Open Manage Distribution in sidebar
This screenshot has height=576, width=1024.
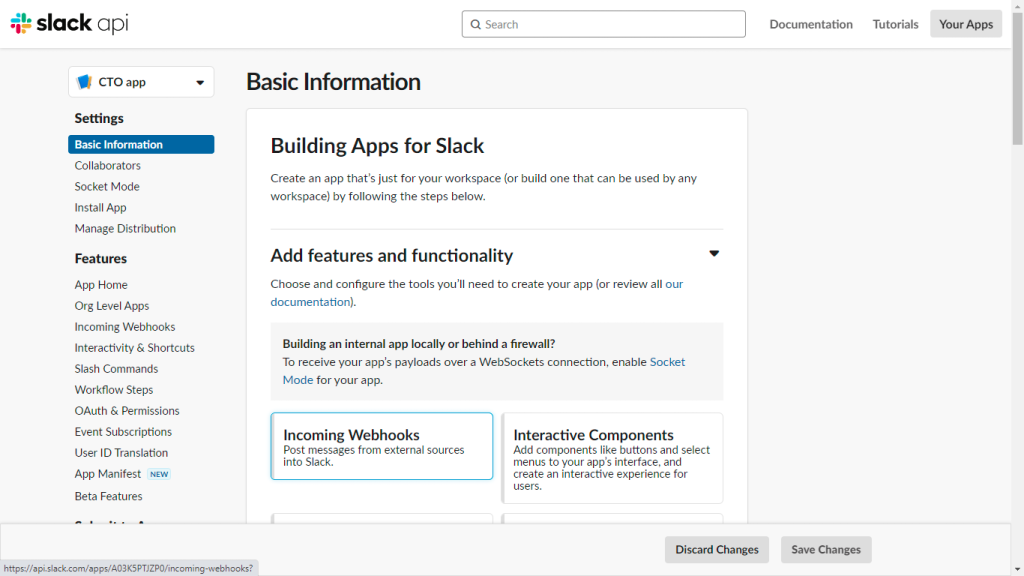(125, 228)
